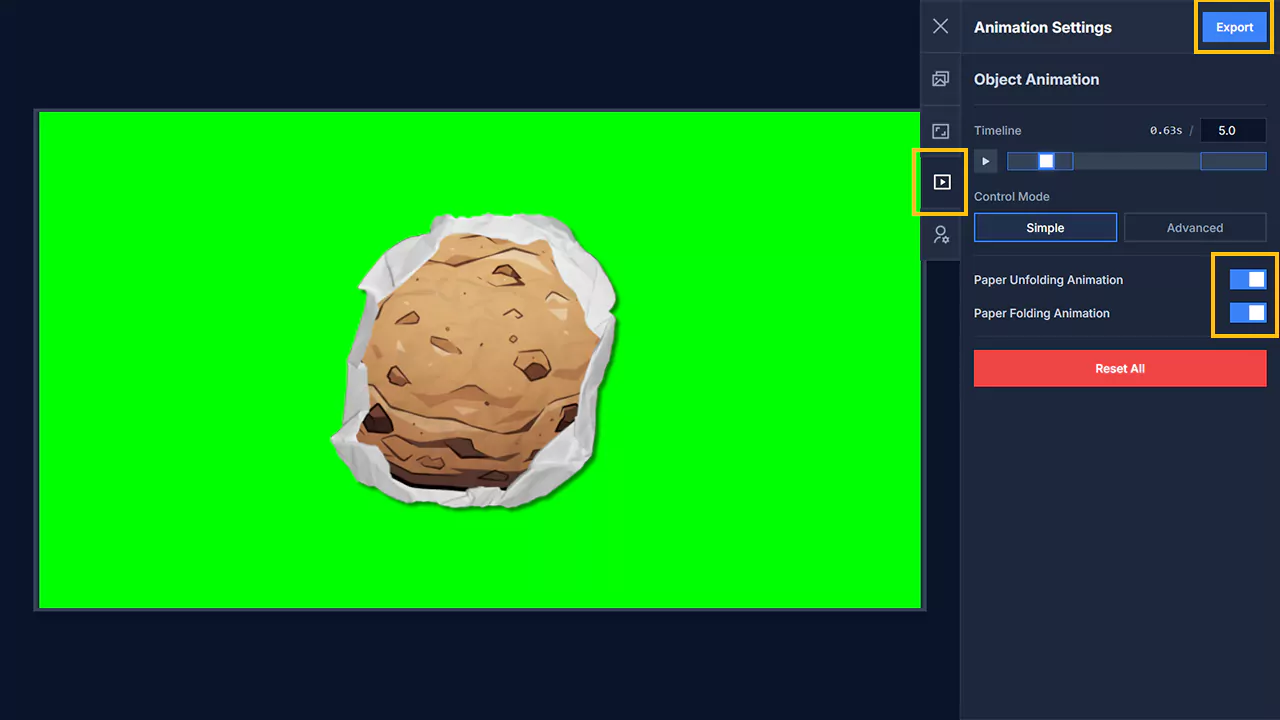Toggle Paper Unfolding Animation switch
Screen dimensions: 1280x720
click(1248, 280)
